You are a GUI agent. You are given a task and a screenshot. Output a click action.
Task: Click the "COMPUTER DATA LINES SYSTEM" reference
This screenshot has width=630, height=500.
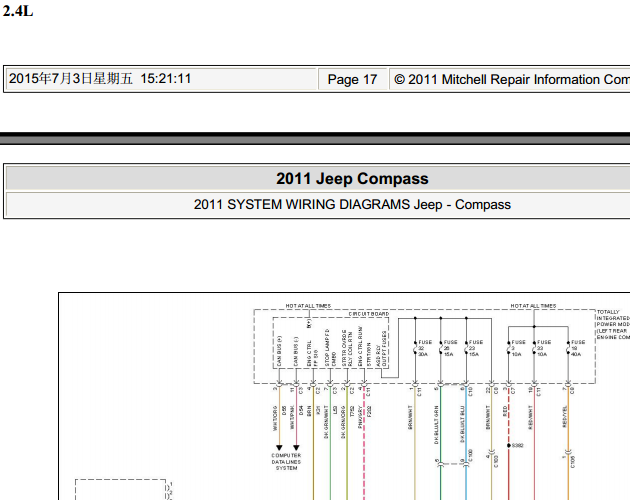[286, 462]
